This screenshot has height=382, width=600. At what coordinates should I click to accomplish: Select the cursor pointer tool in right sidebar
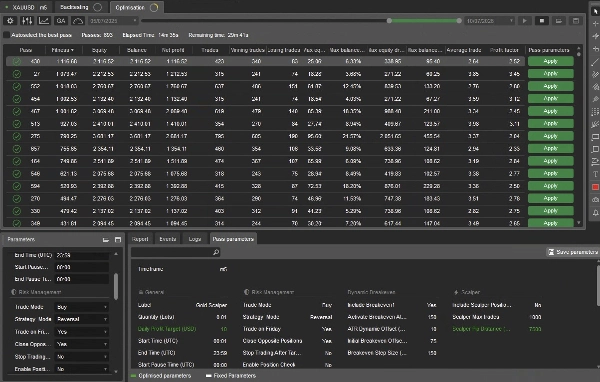tap(595, 11)
